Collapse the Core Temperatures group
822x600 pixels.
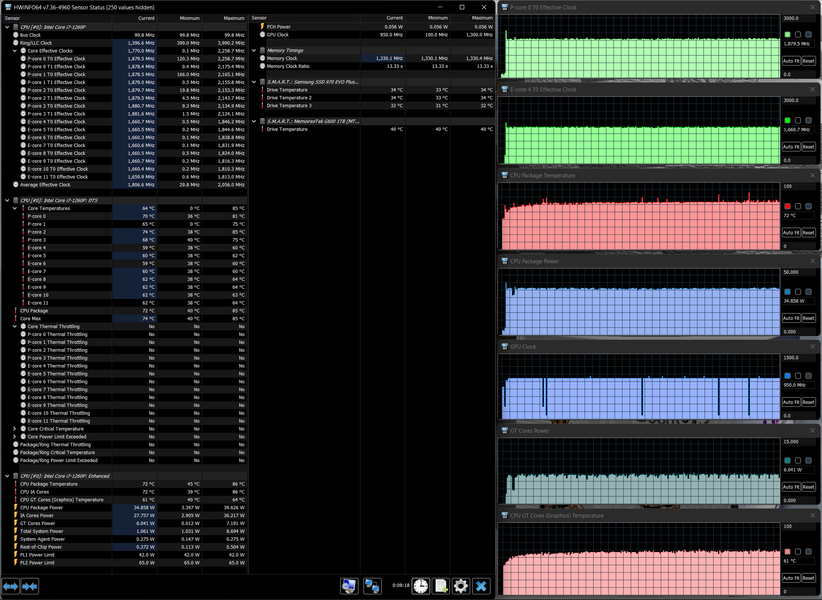pyautogui.click(x=15, y=208)
